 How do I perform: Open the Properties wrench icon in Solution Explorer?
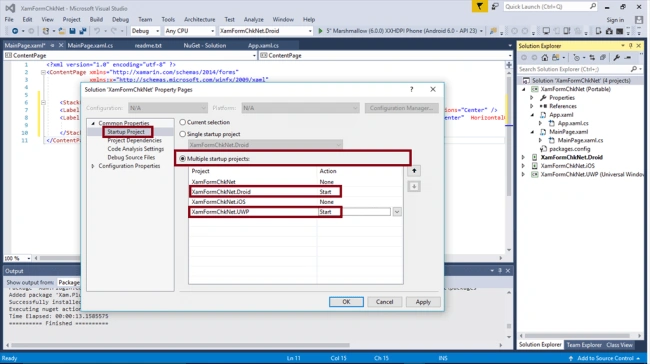click(617, 58)
